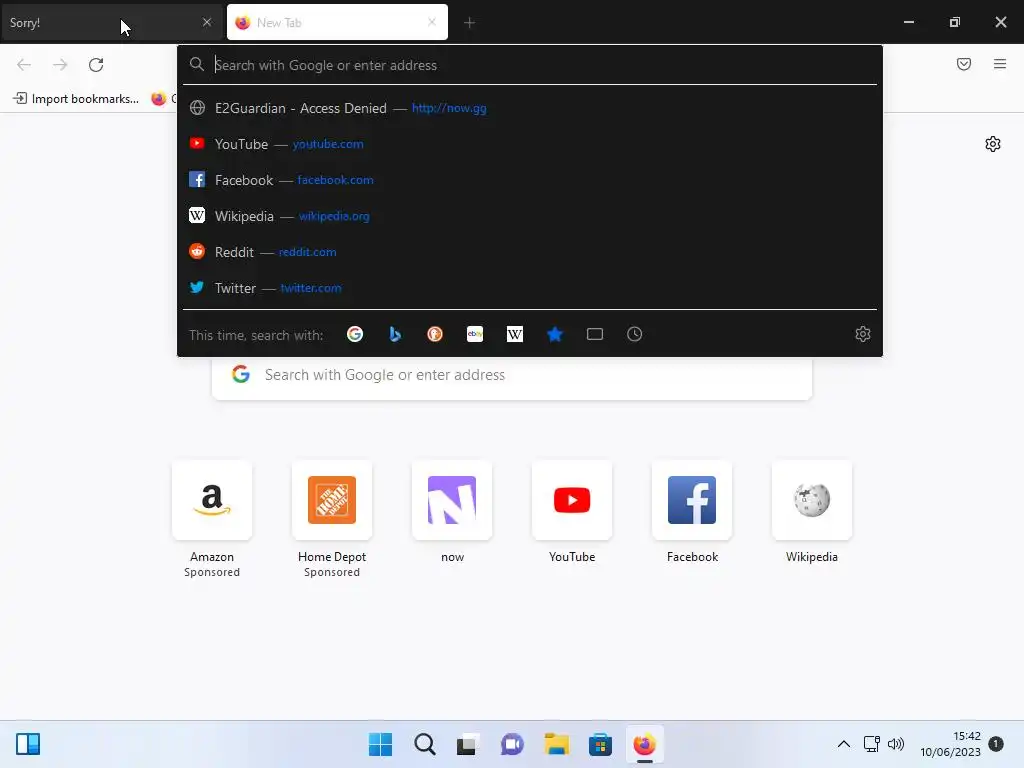Close the New Tab tab
The height and width of the screenshot is (768, 1024).
tap(432, 22)
